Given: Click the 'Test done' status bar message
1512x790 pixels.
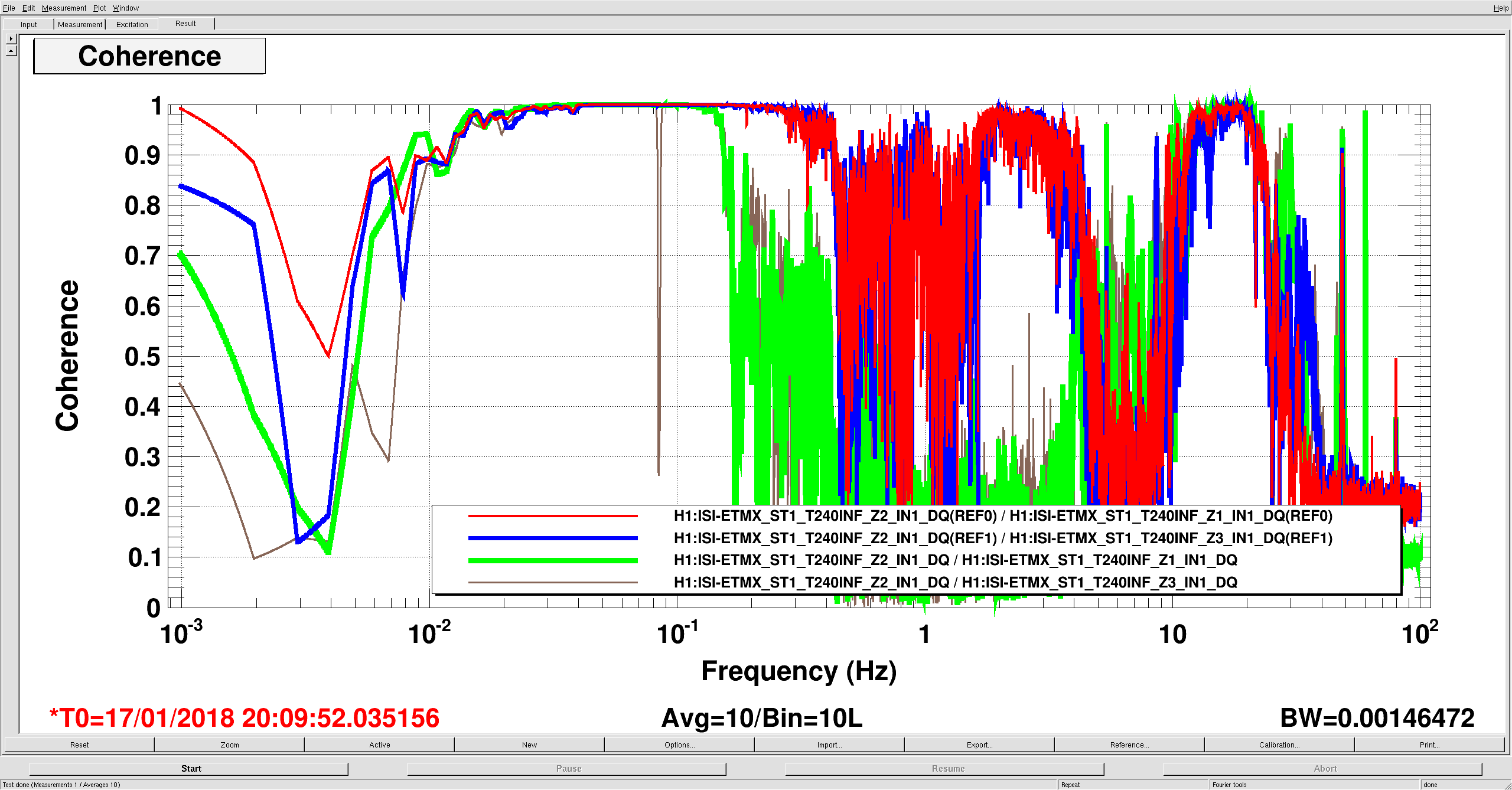Looking at the screenshot, I should tap(61, 785).
